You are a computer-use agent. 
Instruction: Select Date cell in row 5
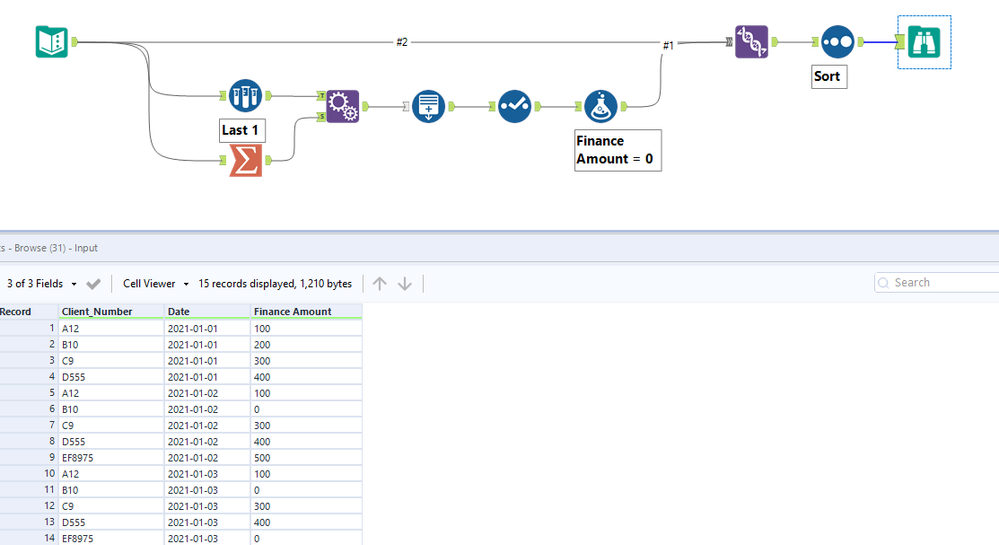click(x=208, y=393)
